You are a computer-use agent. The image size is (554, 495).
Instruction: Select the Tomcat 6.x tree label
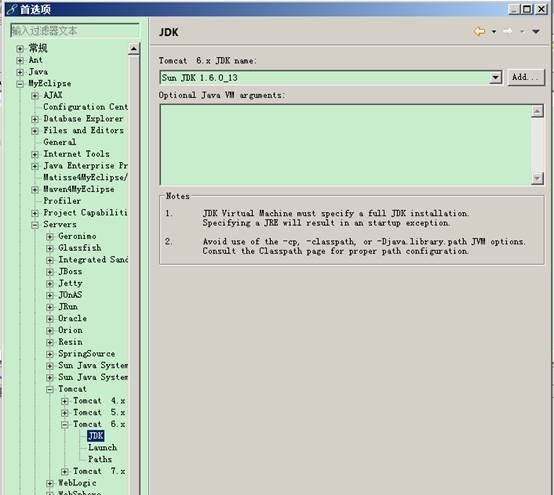coord(99,424)
